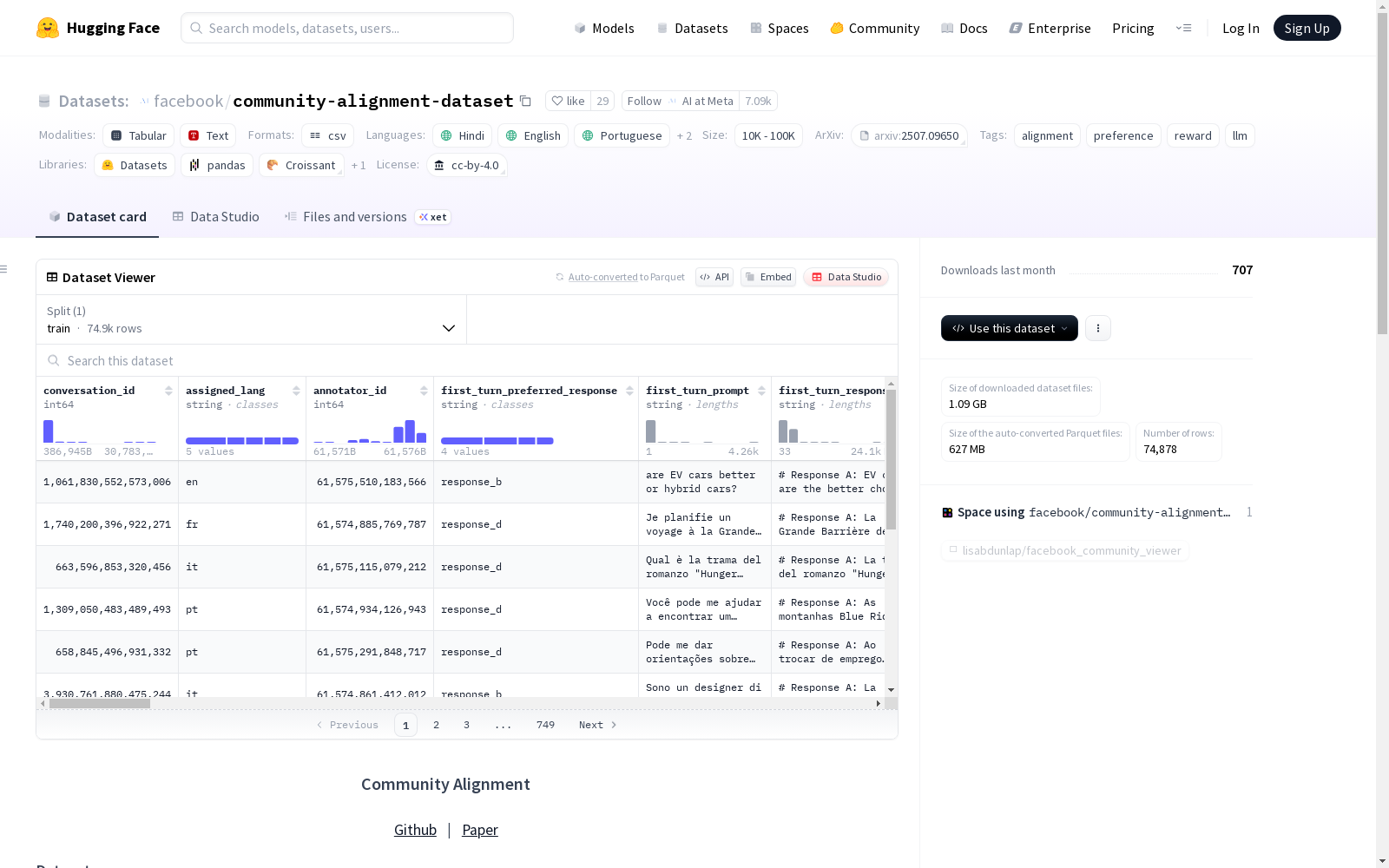
Task: Copy dataset name with the copy icon
Action: tap(525, 101)
